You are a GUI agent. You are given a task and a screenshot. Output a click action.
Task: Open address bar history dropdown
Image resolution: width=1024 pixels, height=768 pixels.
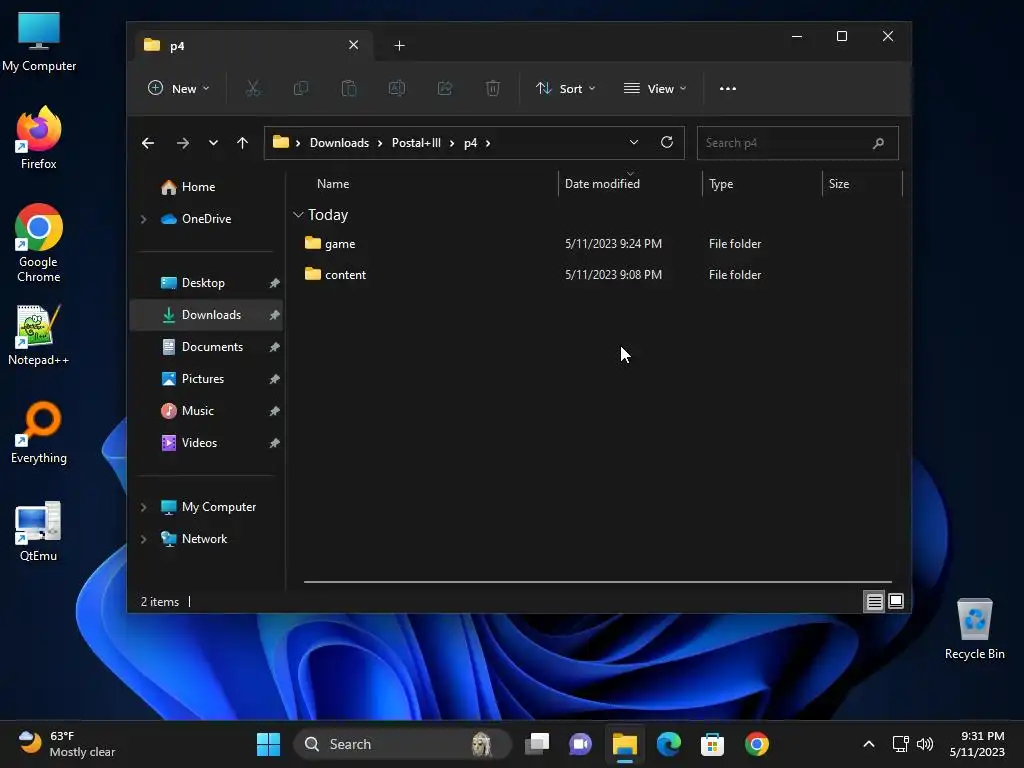click(633, 142)
